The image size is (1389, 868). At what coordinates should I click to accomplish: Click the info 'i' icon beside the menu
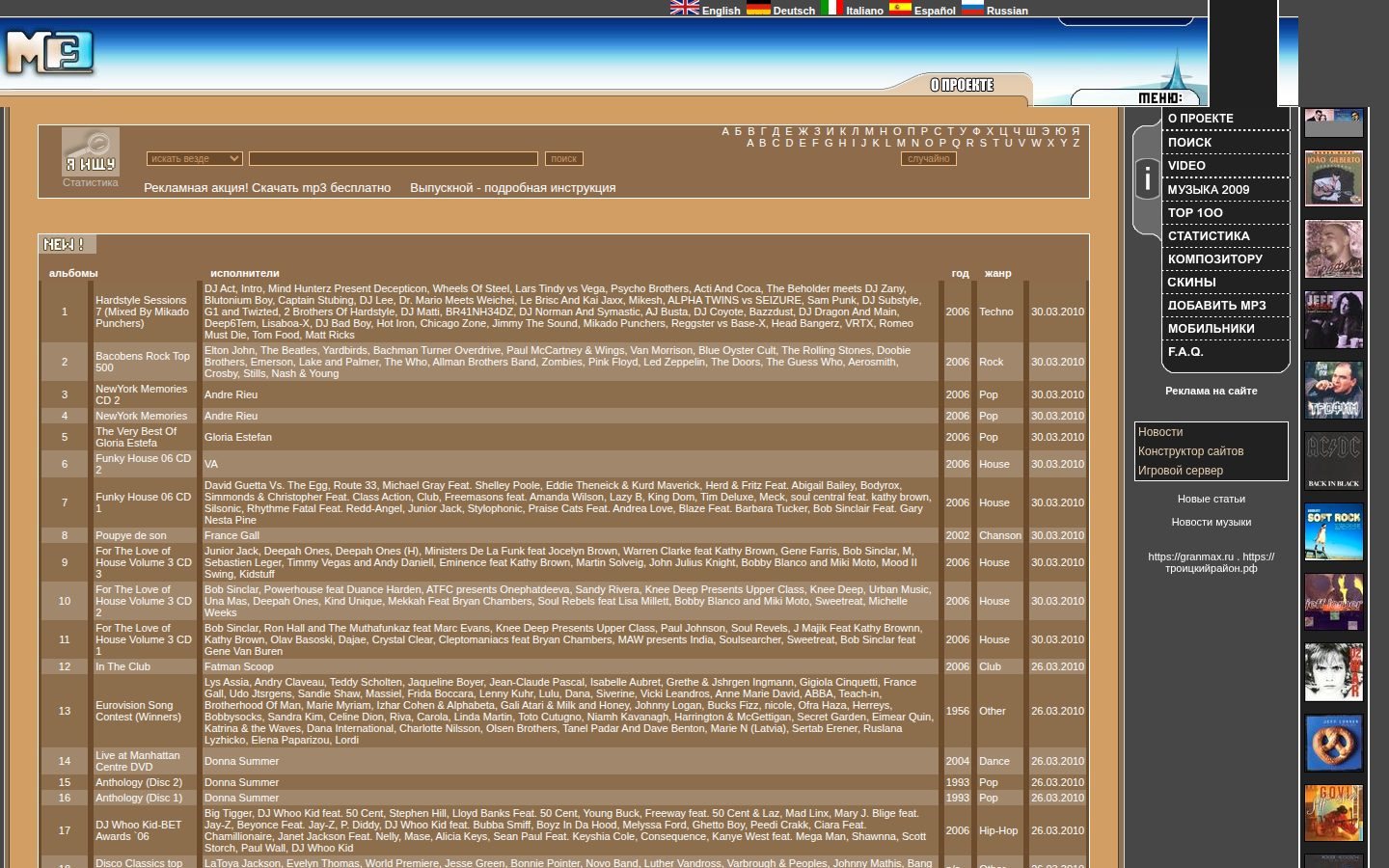[x=1147, y=178]
